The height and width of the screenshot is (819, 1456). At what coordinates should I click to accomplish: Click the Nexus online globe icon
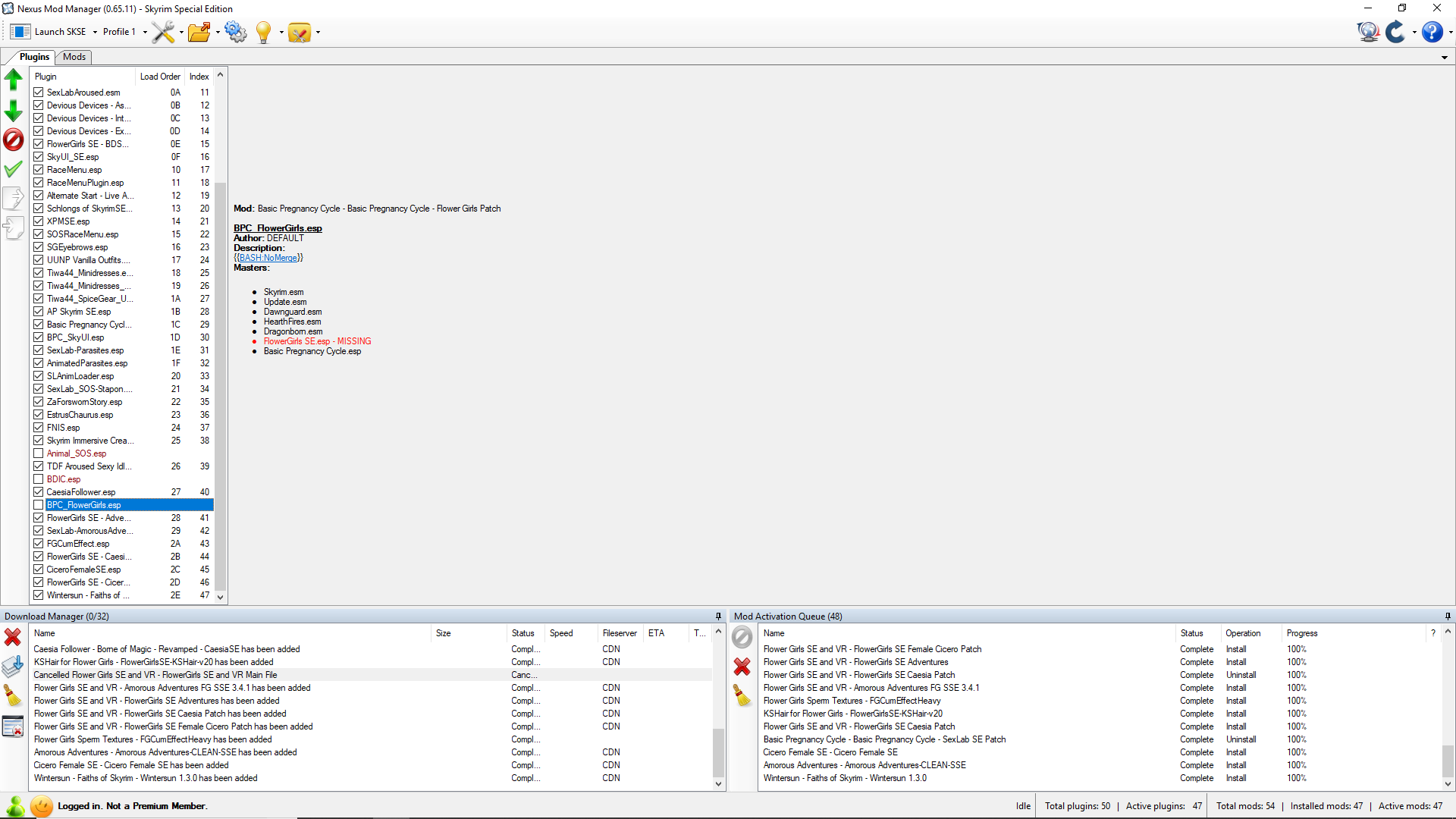pyautogui.click(x=1368, y=32)
